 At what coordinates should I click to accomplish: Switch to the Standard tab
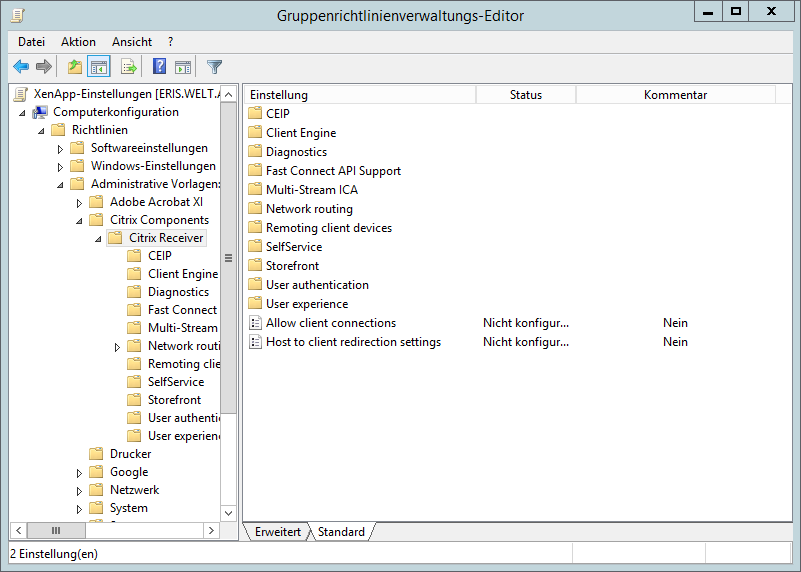341,532
